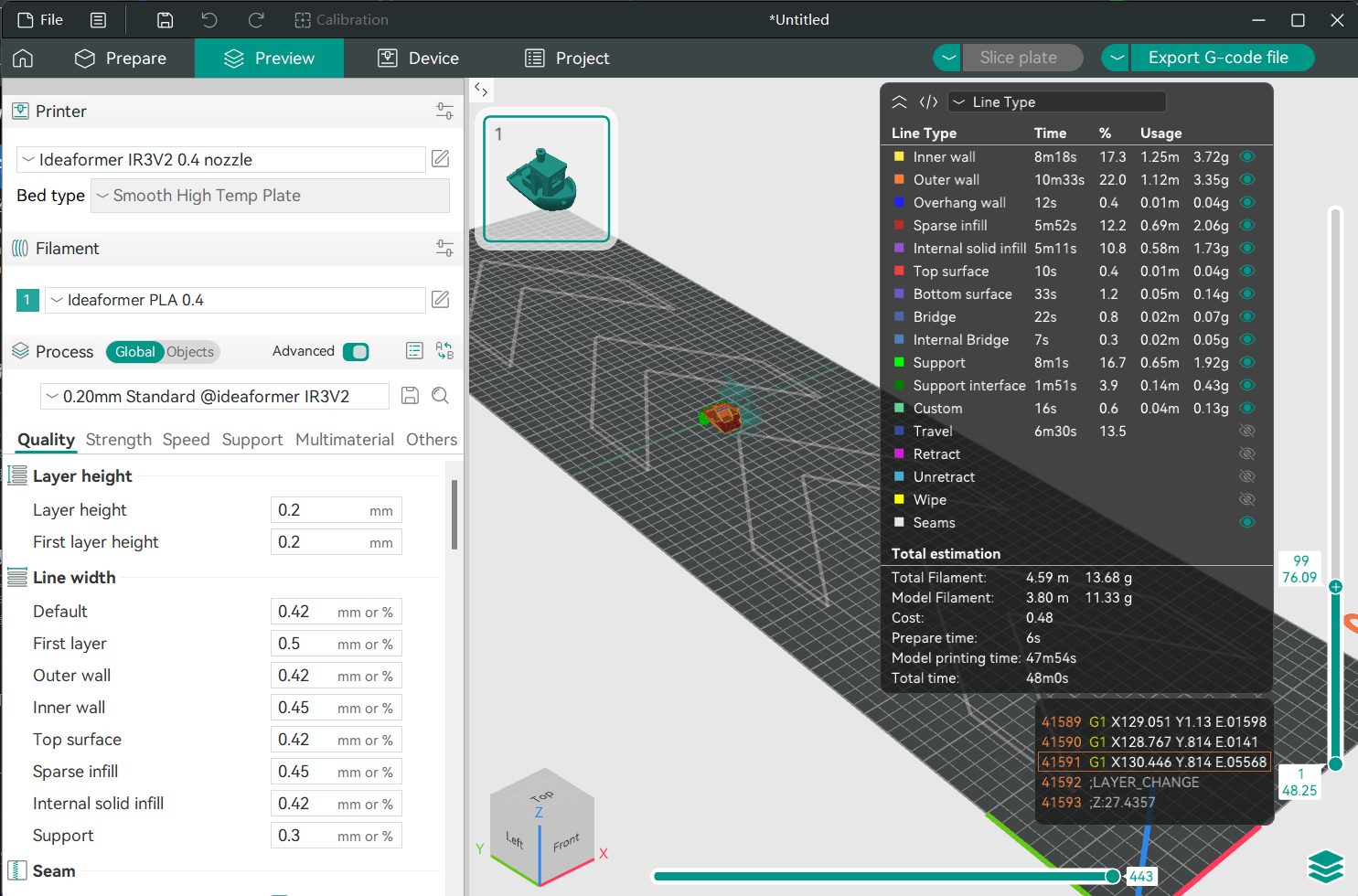Click the Home icon
Screen dimensions: 1358x896
tap(23, 59)
